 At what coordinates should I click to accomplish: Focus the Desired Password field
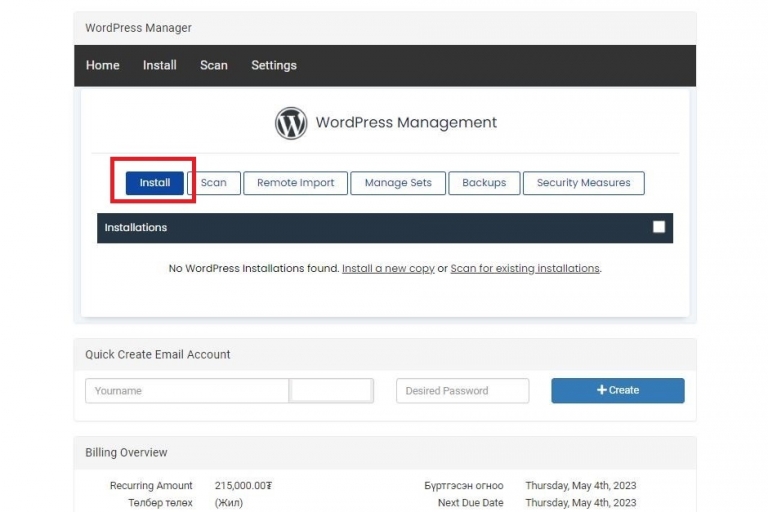point(462,390)
